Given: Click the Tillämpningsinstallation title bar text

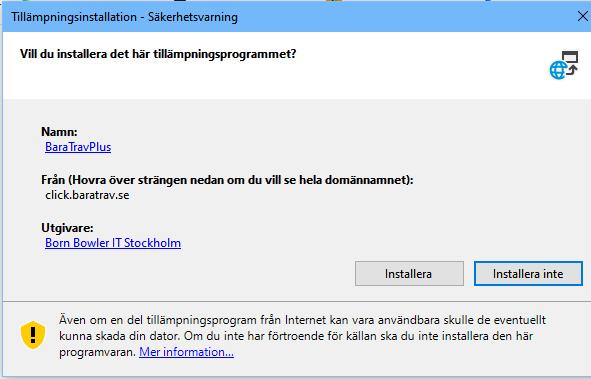Looking at the screenshot, I should click(124, 17).
